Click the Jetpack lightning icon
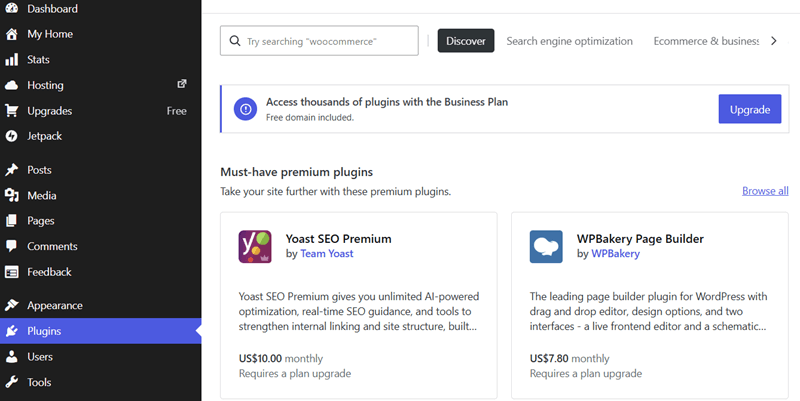Viewport: 800px width, 401px height. pos(11,136)
